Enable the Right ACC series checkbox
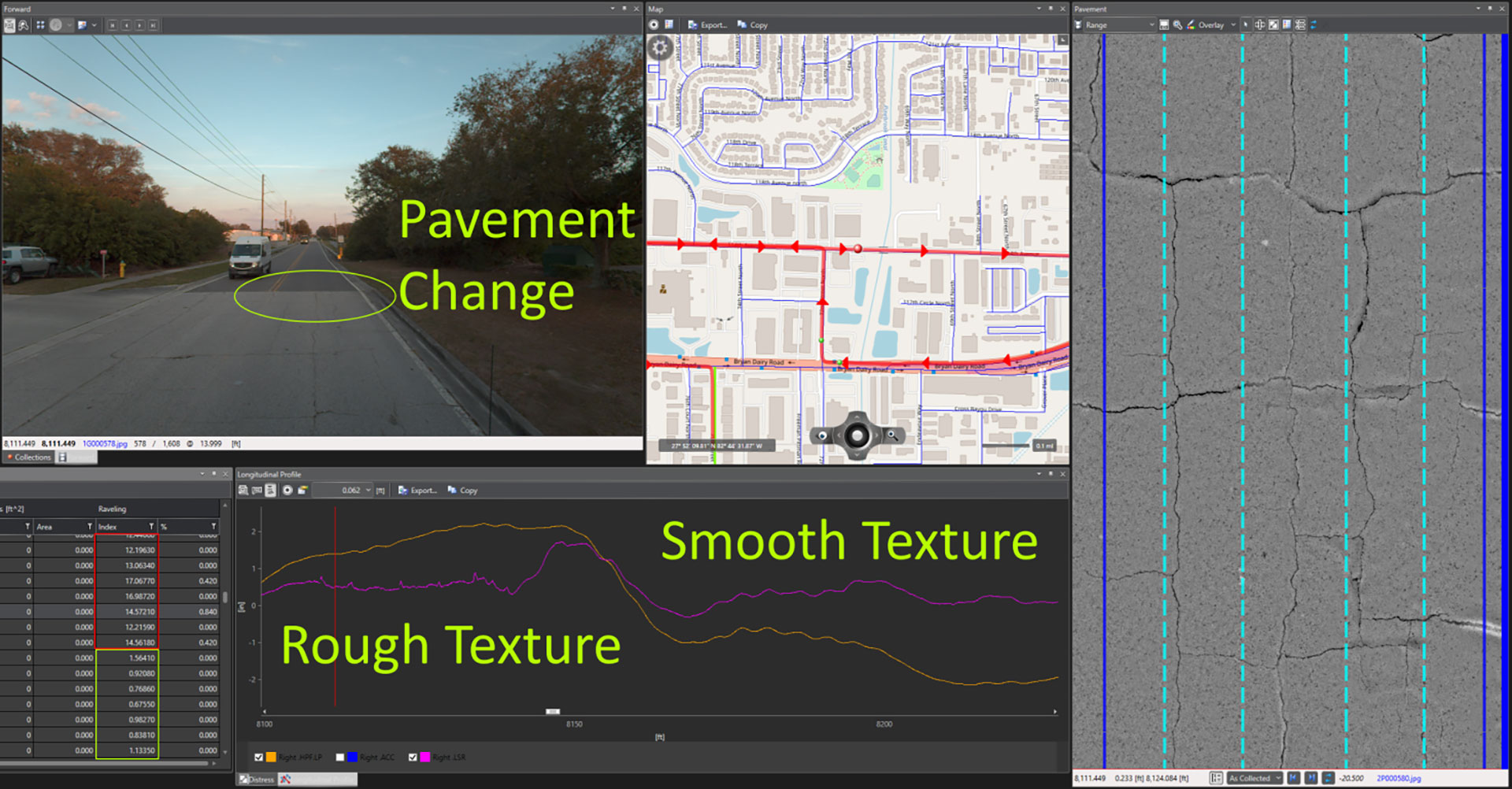The width and height of the screenshot is (1512, 789). (x=340, y=757)
